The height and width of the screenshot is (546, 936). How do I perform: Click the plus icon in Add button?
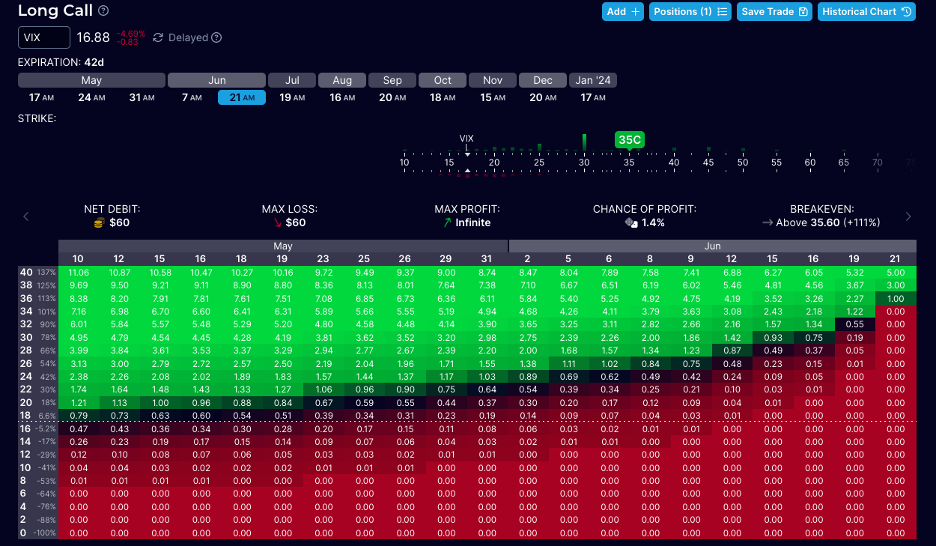pos(635,11)
